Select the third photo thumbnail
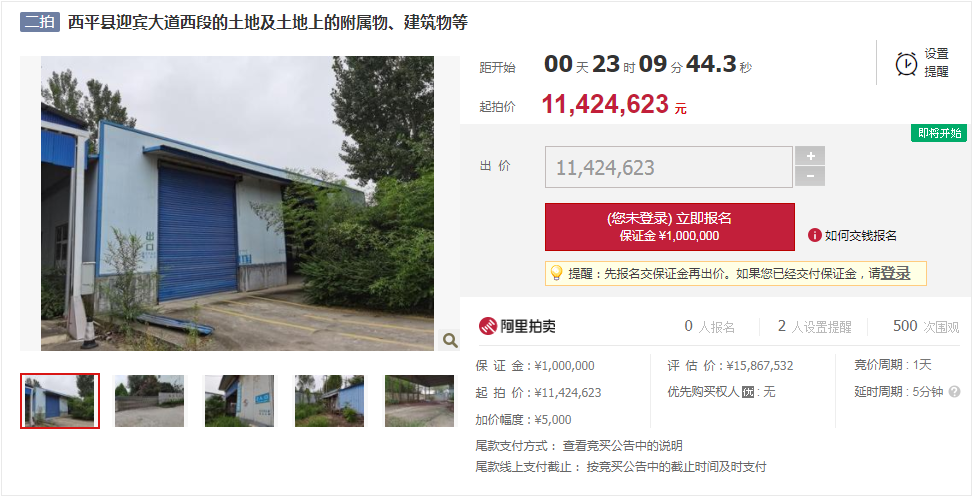The width and height of the screenshot is (972, 498). [x=239, y=401]
